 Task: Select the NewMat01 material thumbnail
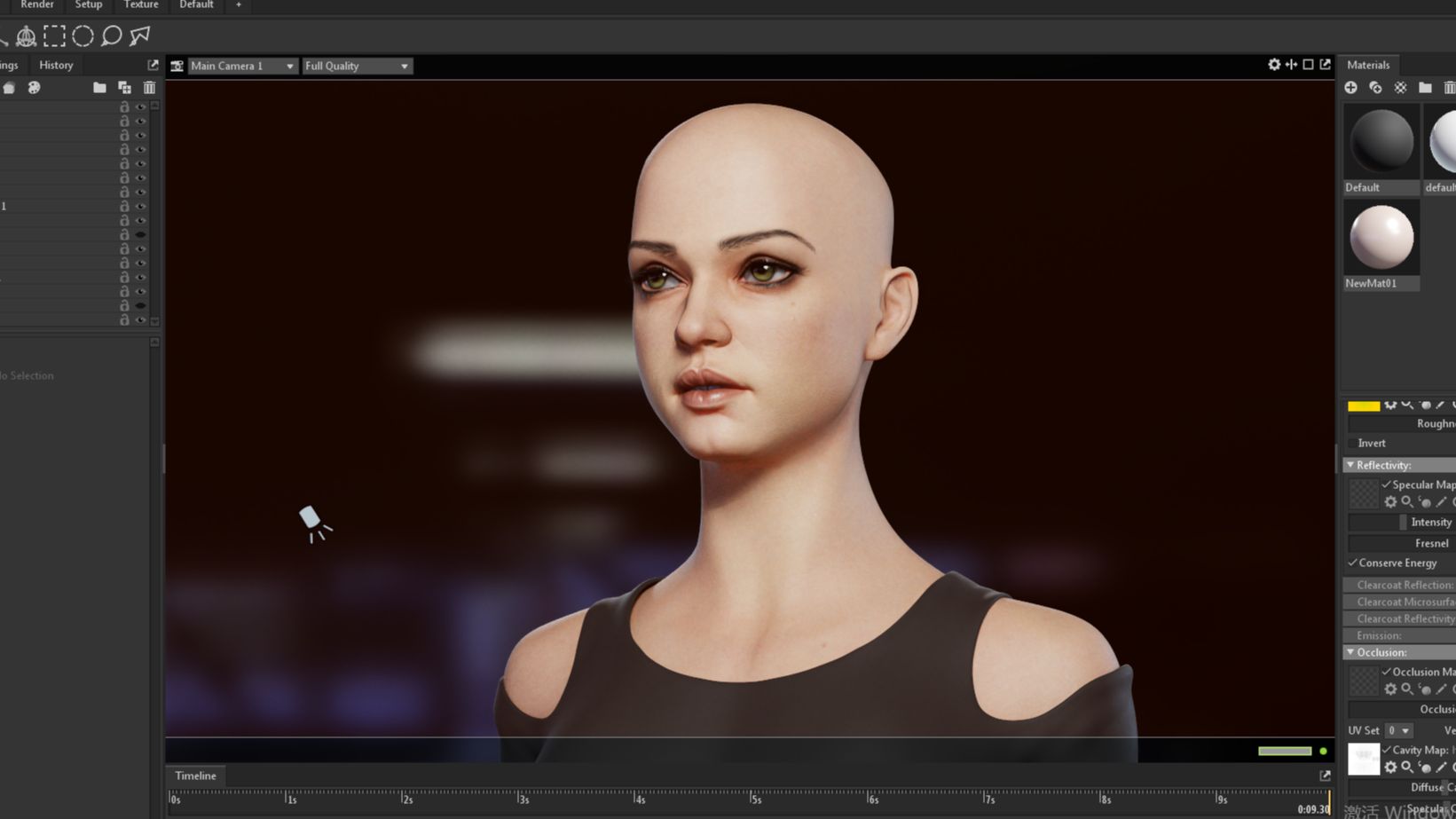click(x=1381, y=238)
